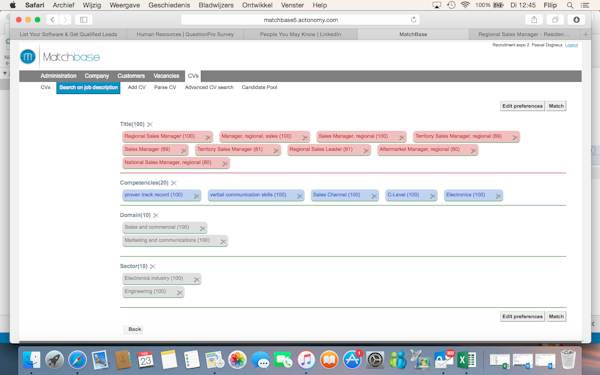
Task: Show Safari downloads
Action: click(x=576, y=20)
